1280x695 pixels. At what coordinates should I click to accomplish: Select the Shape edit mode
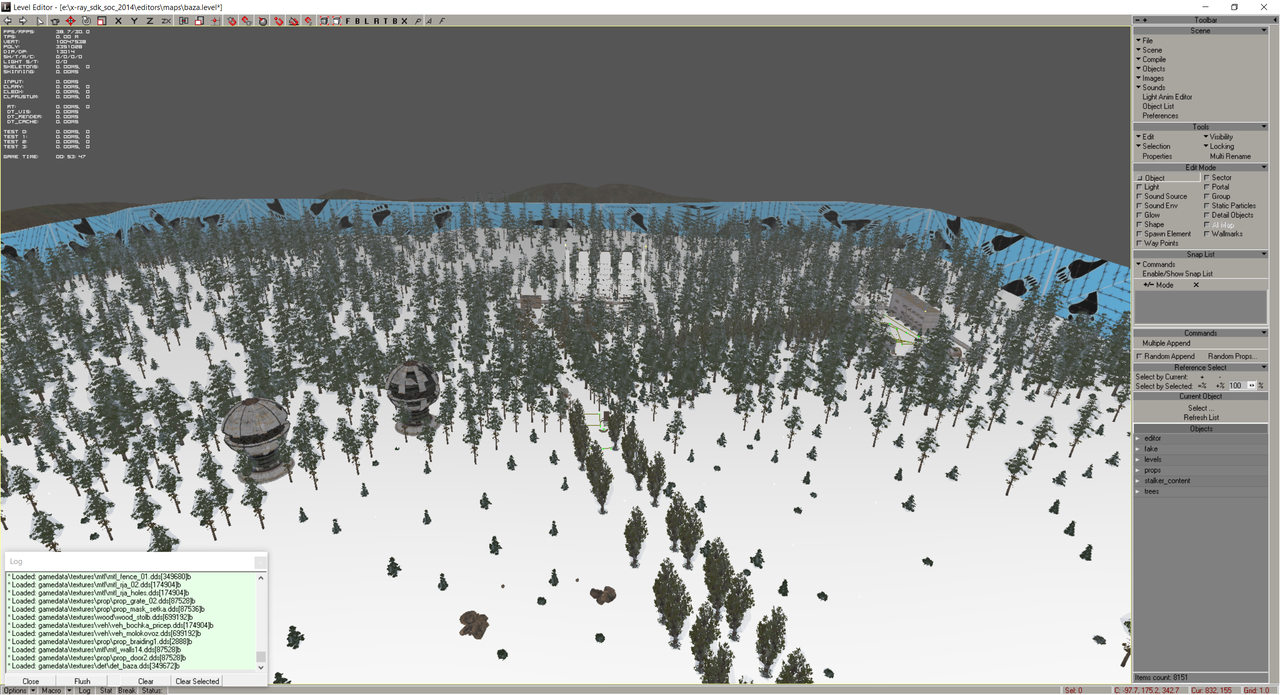coord(1152,224)
